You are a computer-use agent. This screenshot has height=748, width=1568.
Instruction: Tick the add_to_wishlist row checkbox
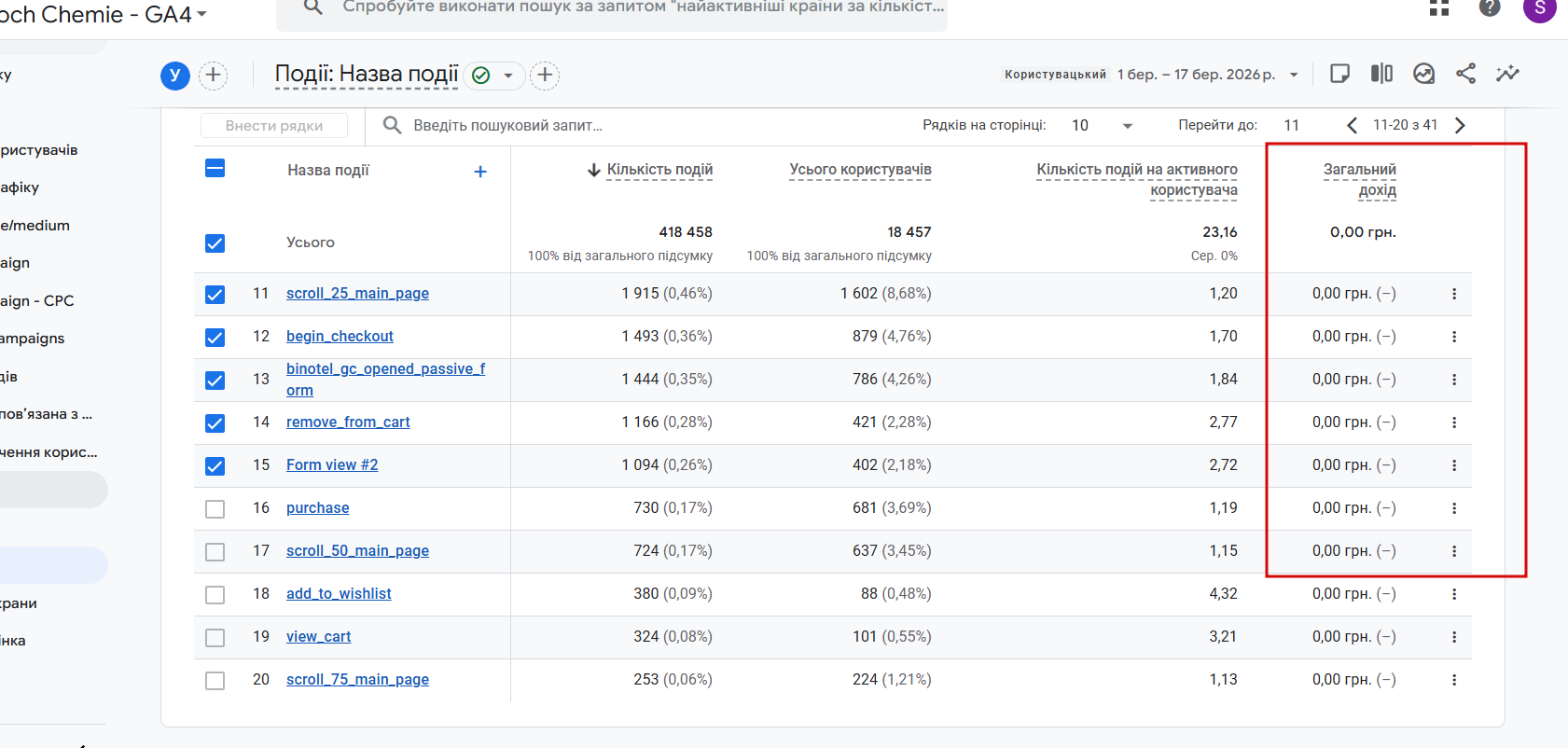[215, 594]
